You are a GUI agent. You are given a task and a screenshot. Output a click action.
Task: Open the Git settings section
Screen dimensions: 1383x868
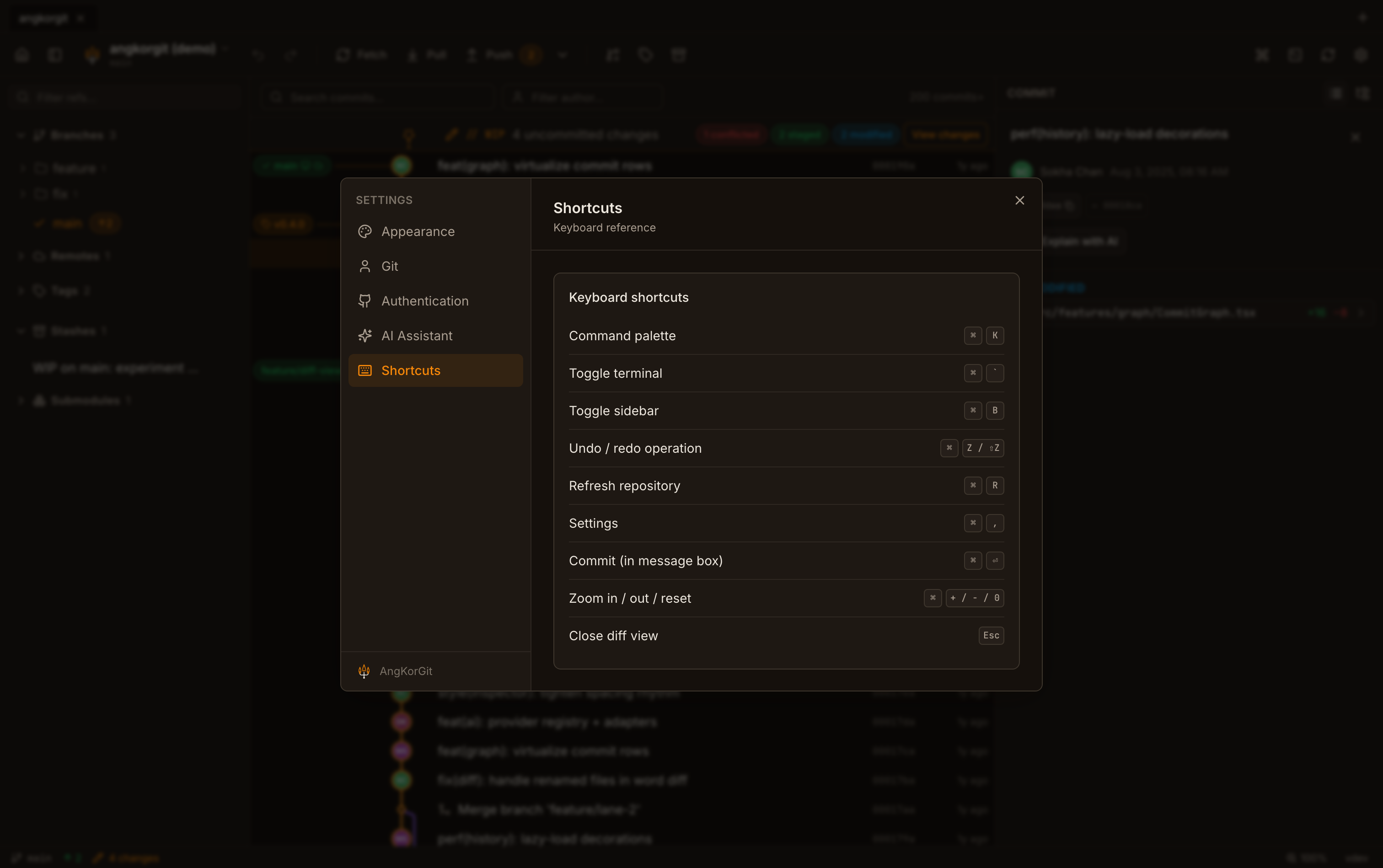436,266
